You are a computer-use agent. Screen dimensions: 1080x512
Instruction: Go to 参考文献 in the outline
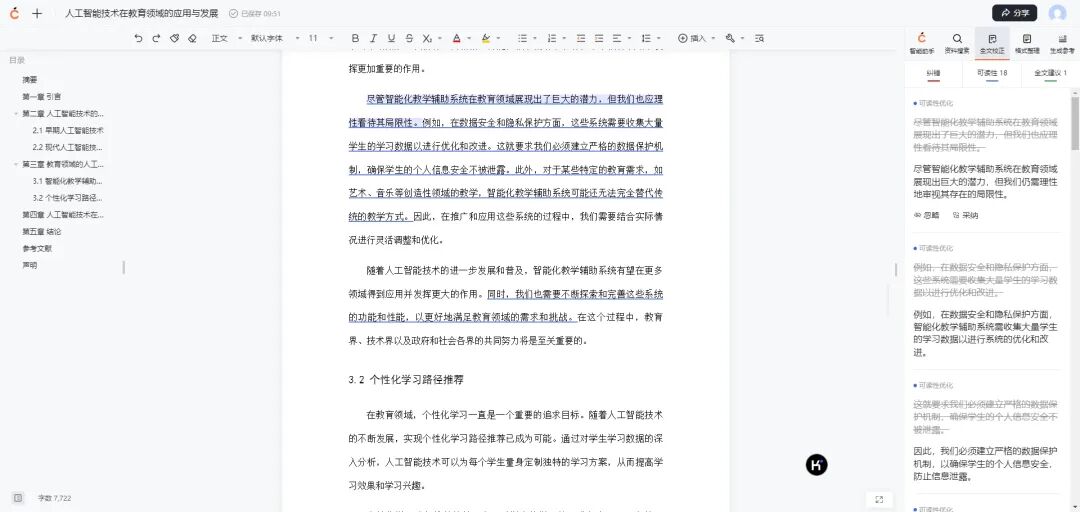tap(37, 249)
